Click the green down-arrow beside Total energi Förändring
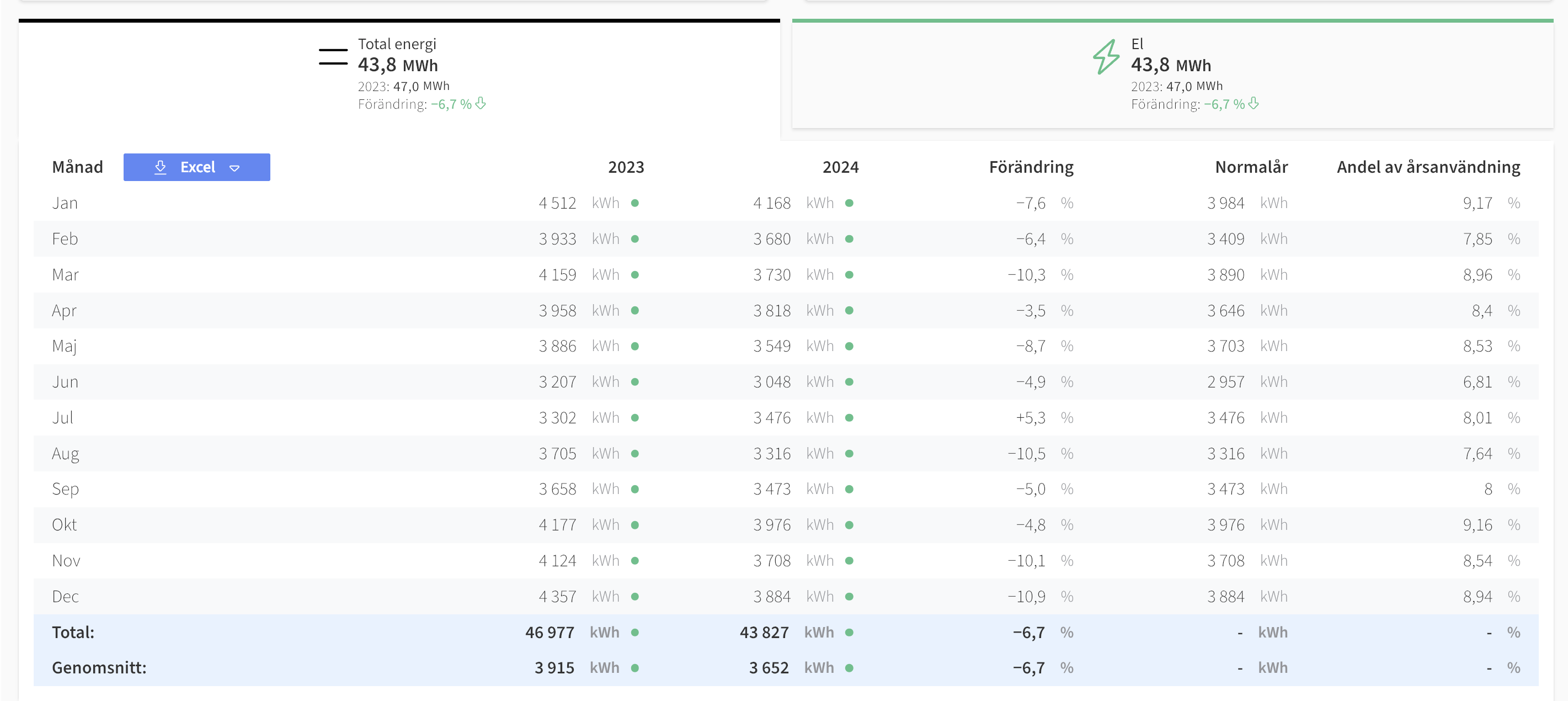This screenshot has height=701, width=1568. (480, 104)
